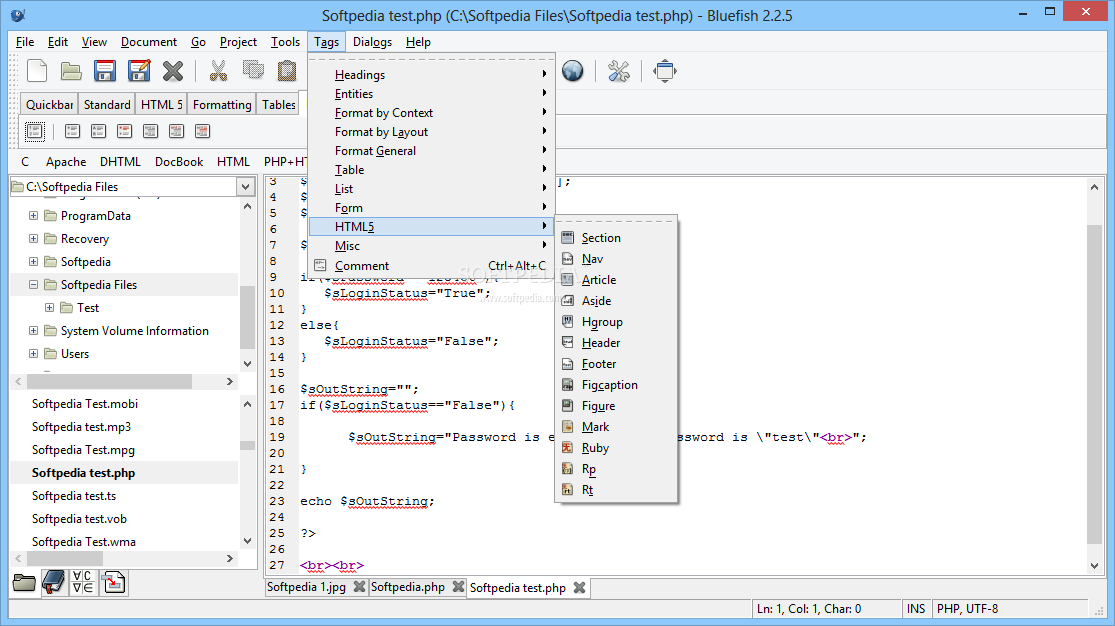Open the Project menu
1115x626 pixels.
click(238, 42)
